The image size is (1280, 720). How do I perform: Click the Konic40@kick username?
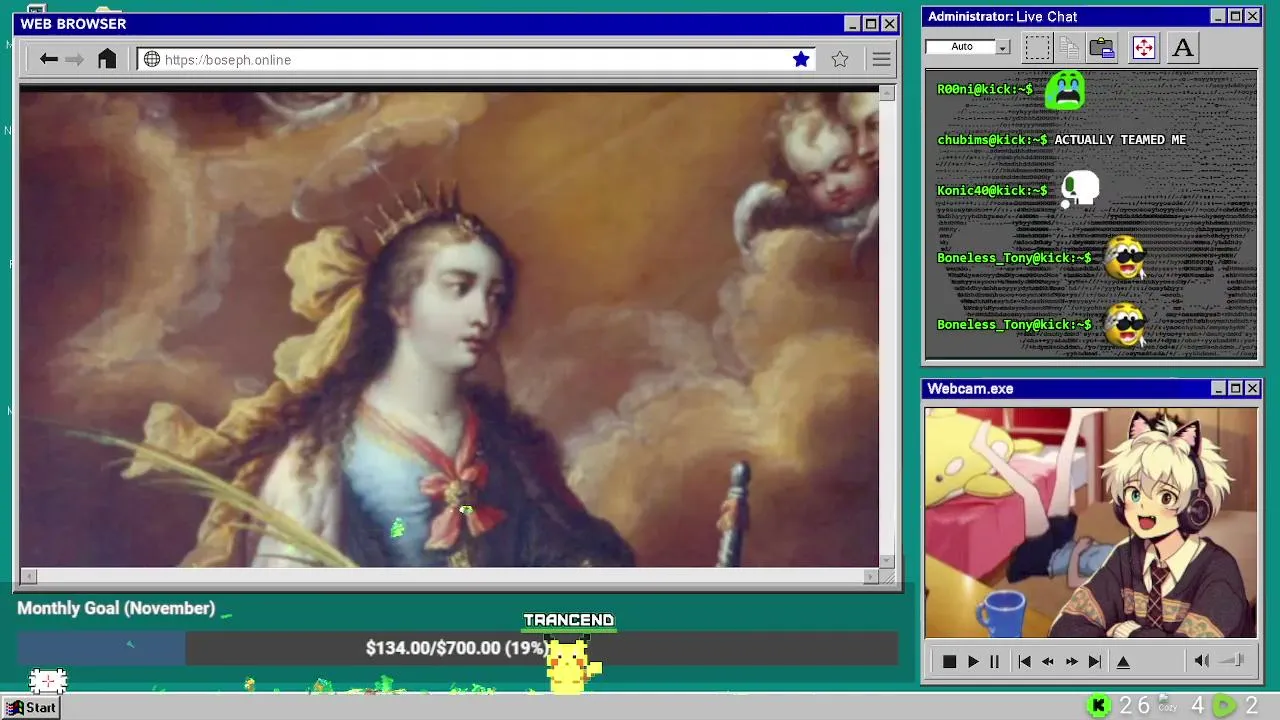(992, 190)
